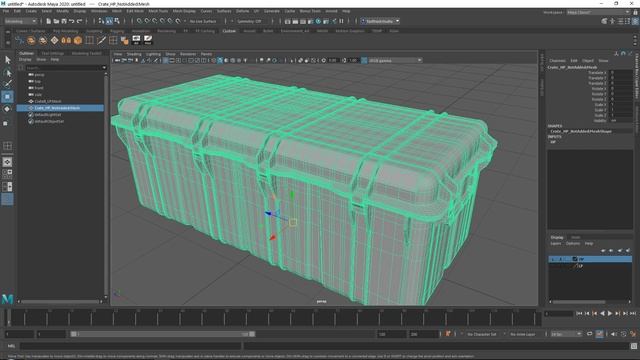640x360 pixels.
Task: Click the orange diamond shelf icon
Action: tap(54, 40)
